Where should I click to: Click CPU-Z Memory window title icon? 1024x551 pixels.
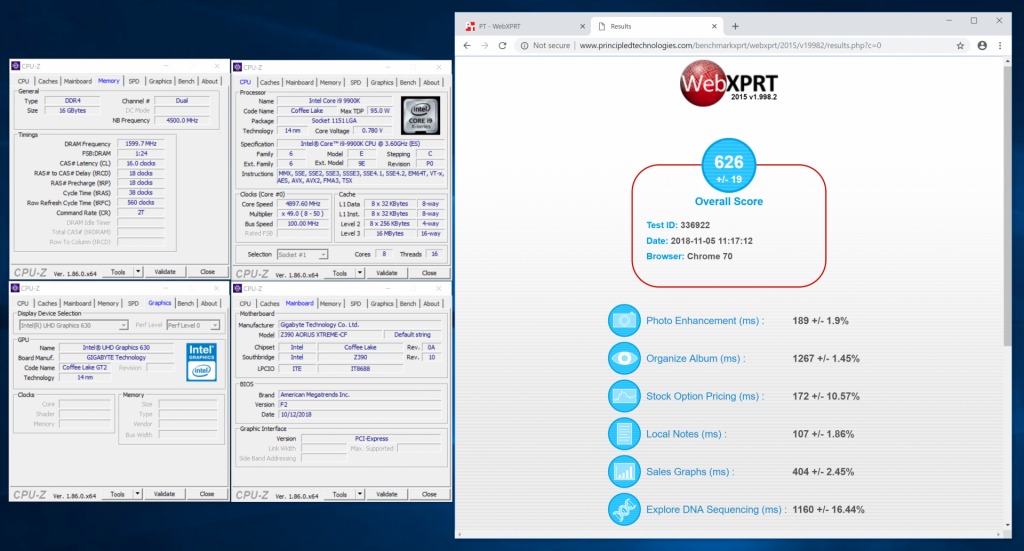16,66
